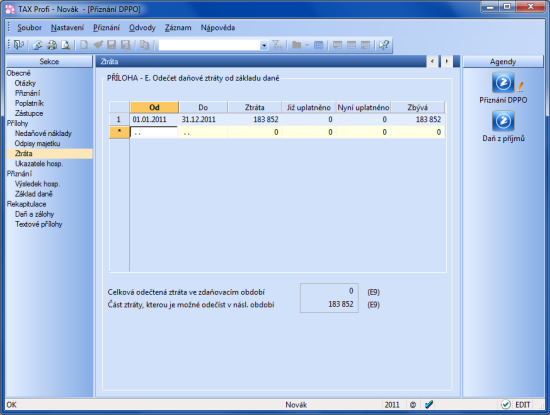Click the Zbývá column header
Image resolution: width=550 pixels, height=415 pixels.
417,107
